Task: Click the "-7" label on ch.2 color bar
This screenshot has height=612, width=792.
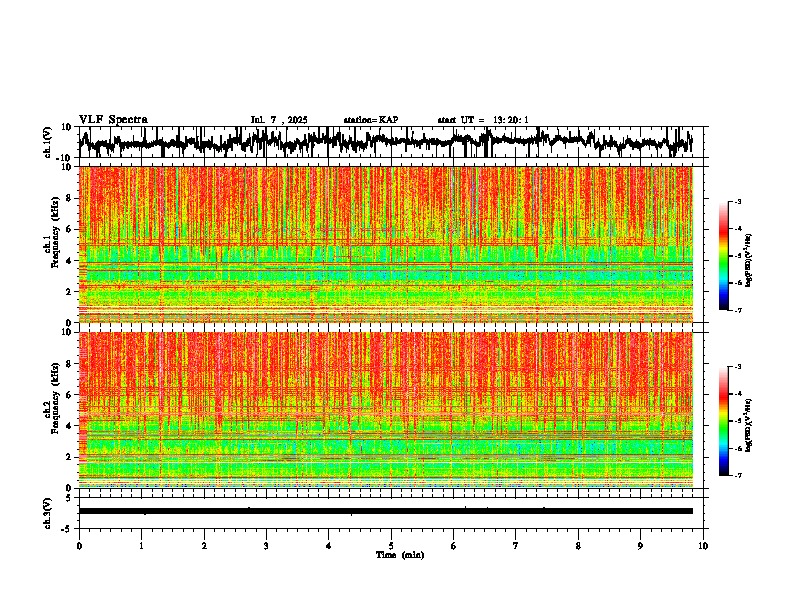Action: (737, 476)
